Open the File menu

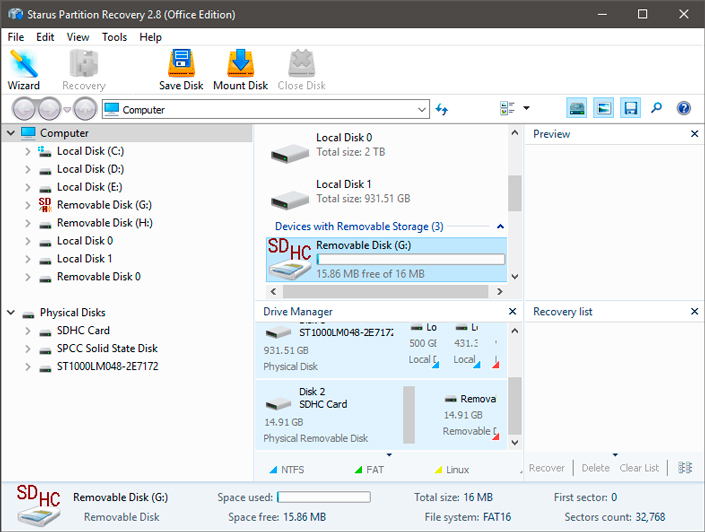(16, 37)
